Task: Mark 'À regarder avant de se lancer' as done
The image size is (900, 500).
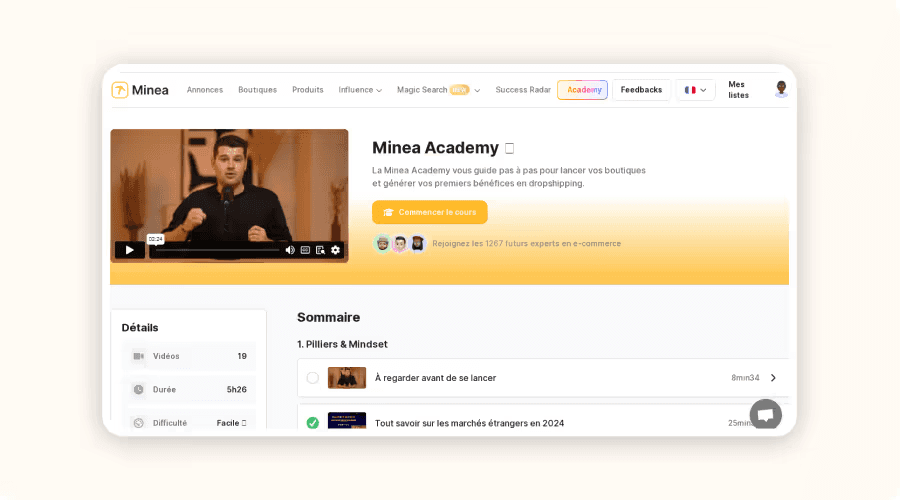Action: (313, 378)
